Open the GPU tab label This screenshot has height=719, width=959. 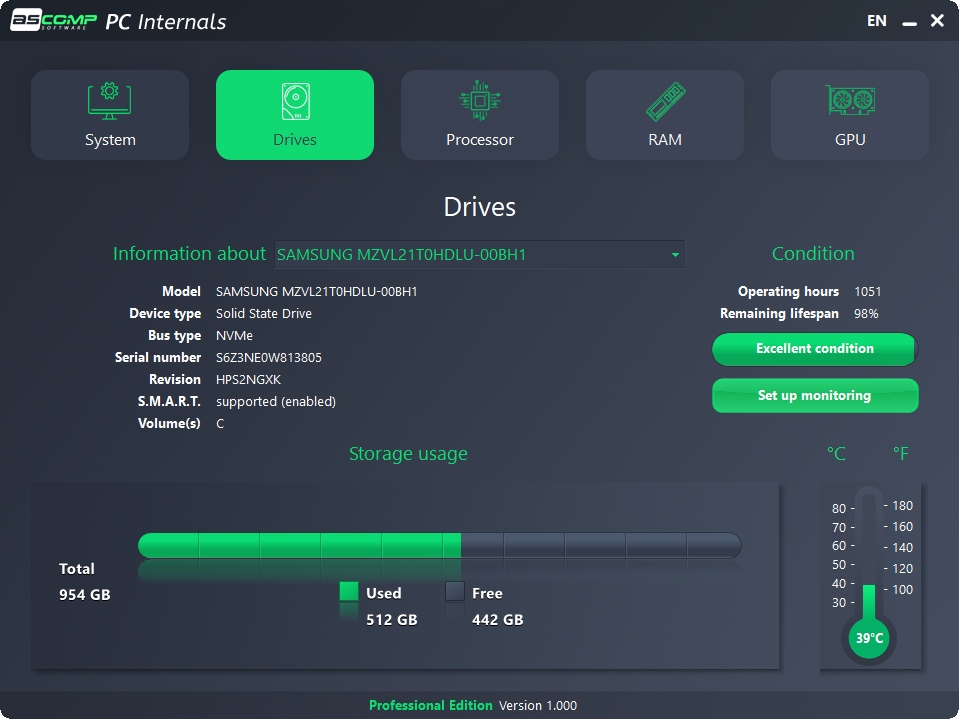click(x=850, y=140)
